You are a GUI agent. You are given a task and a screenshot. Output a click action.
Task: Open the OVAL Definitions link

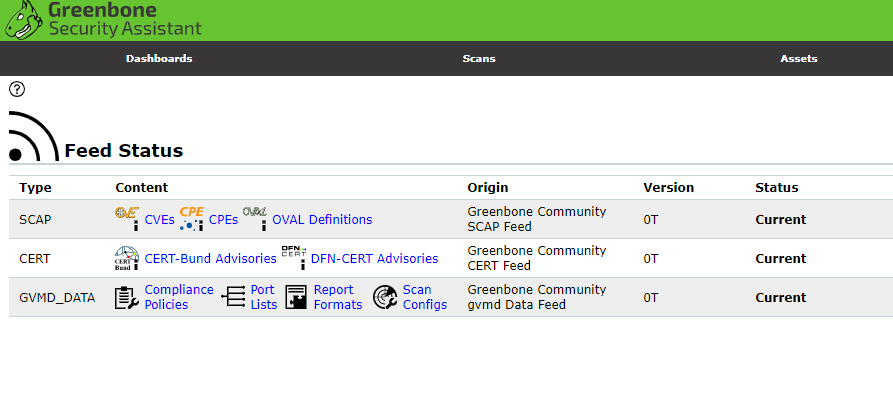322,220
